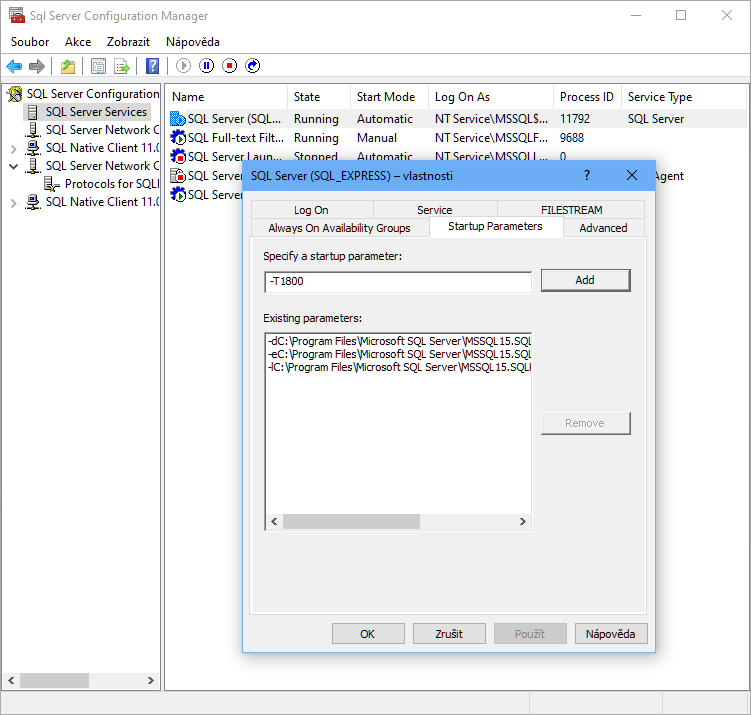This screenshot has height=715, width=751.
Task: Click the up-one-level folder icon
Action: point(68,66)
